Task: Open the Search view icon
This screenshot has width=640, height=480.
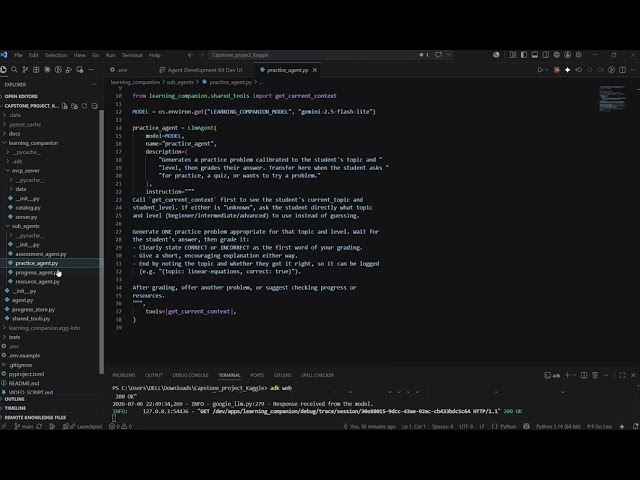Action: coord(14,70)
